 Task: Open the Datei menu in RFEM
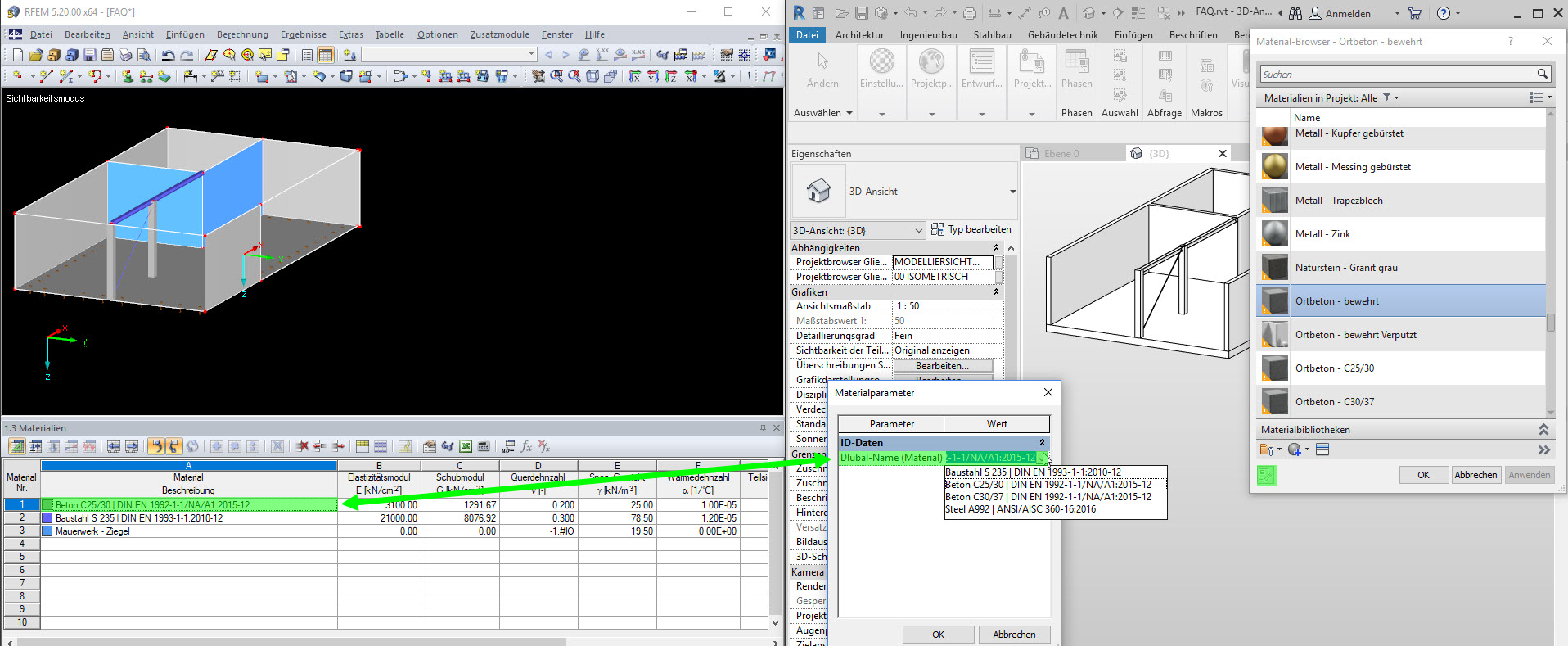(x=41, y=34)
